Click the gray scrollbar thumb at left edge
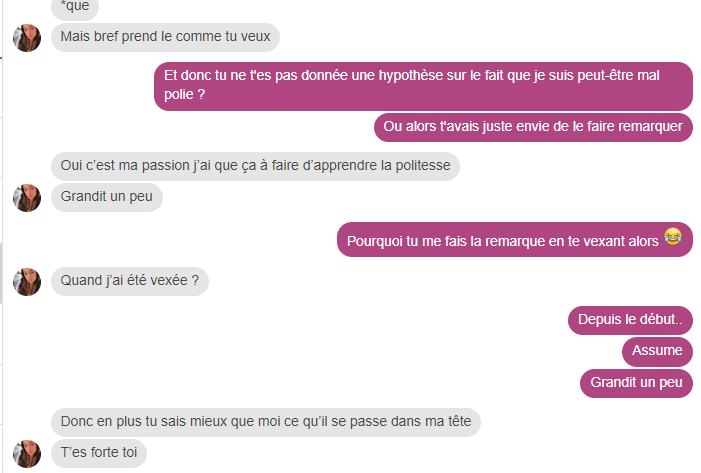The width and height of the screenshot is (701, 473). [x=1, y=274]
